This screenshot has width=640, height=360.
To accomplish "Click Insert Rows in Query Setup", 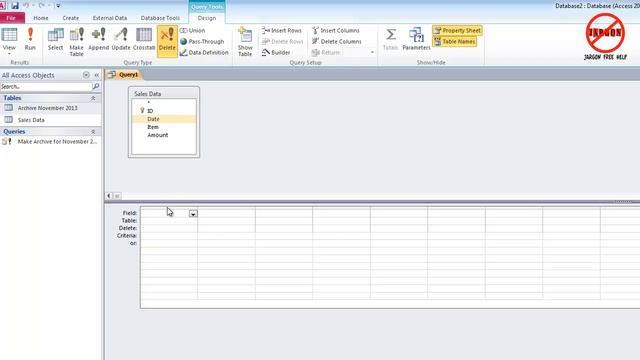I will tap(282, 31).
